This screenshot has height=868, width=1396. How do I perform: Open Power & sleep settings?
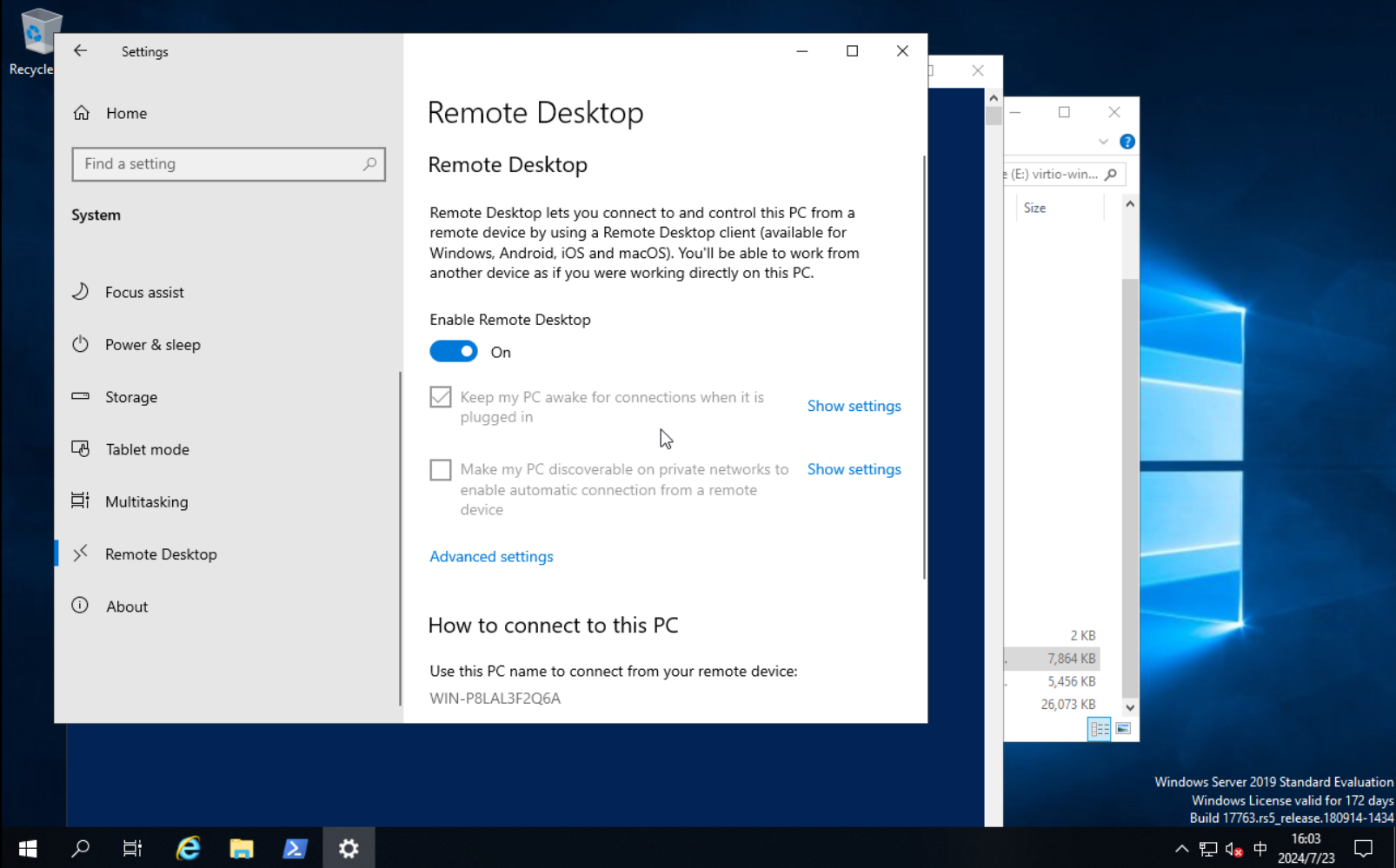(153, 344)
